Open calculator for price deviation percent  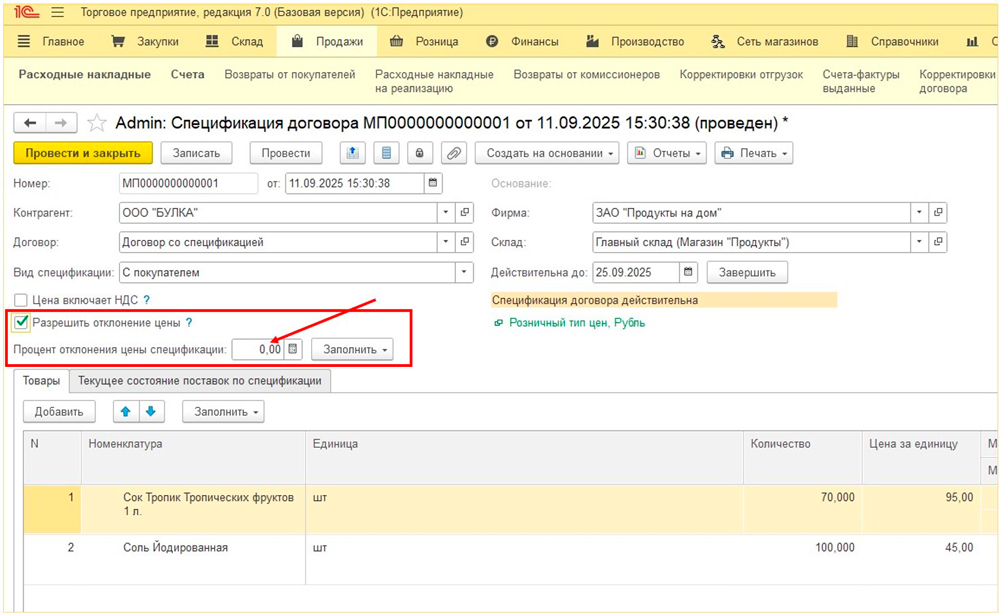pos(292,349)
